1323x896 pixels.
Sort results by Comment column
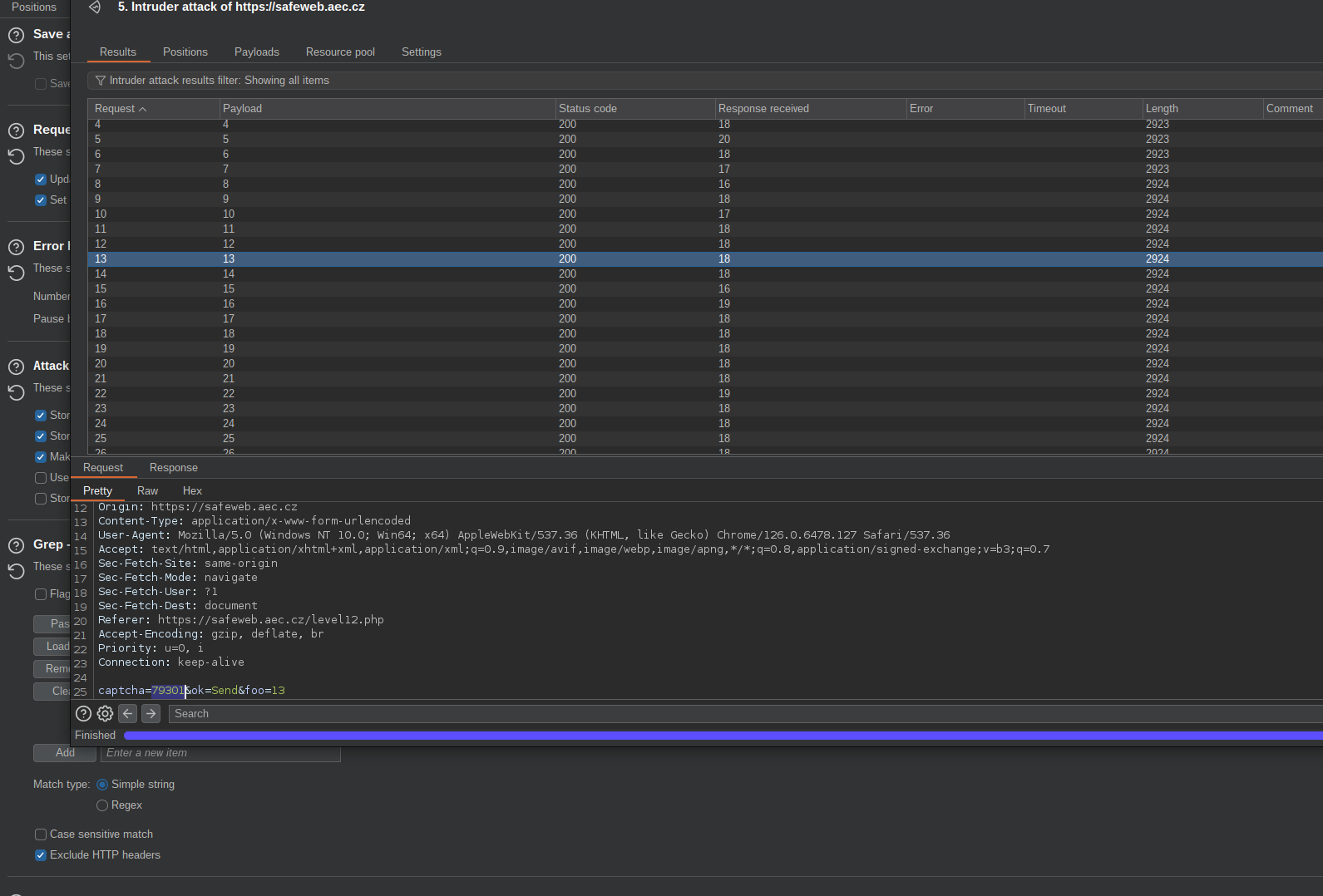pyautogui.click(x=1293, y=109)
